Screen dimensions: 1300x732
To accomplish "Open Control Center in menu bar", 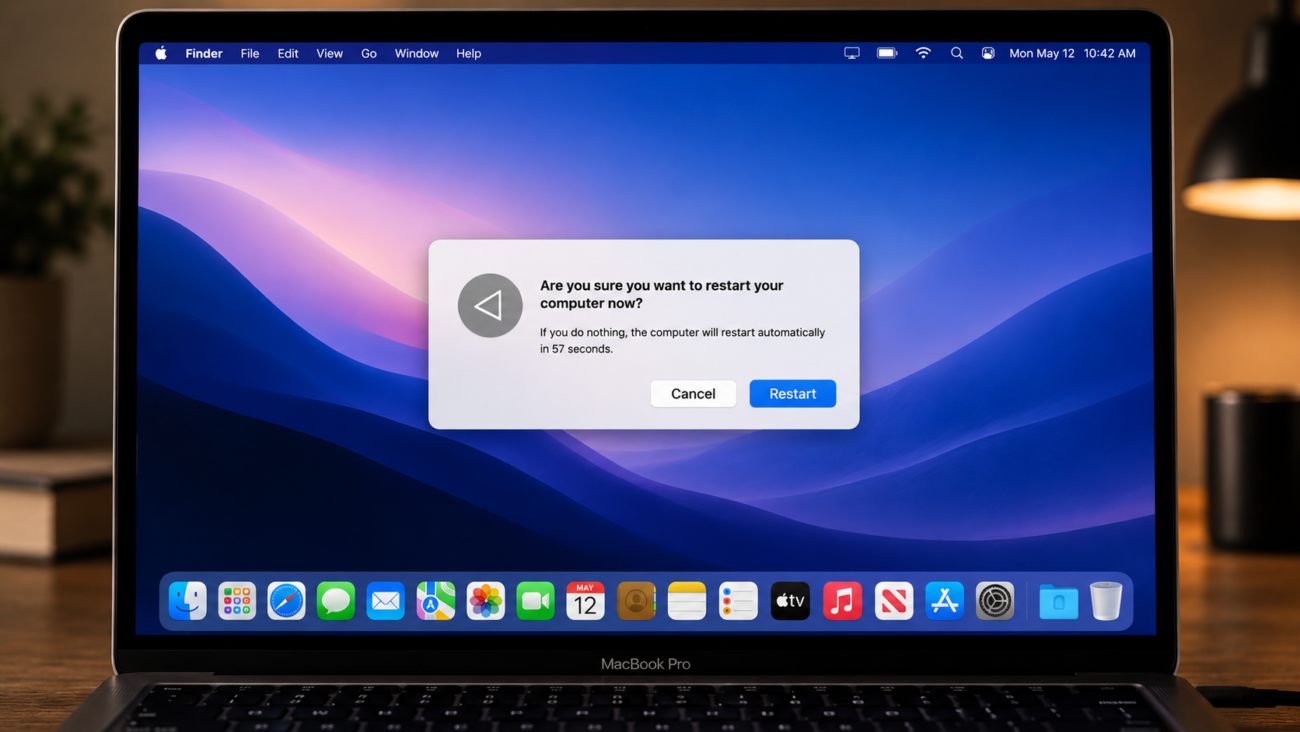I will tap(988, 53).
